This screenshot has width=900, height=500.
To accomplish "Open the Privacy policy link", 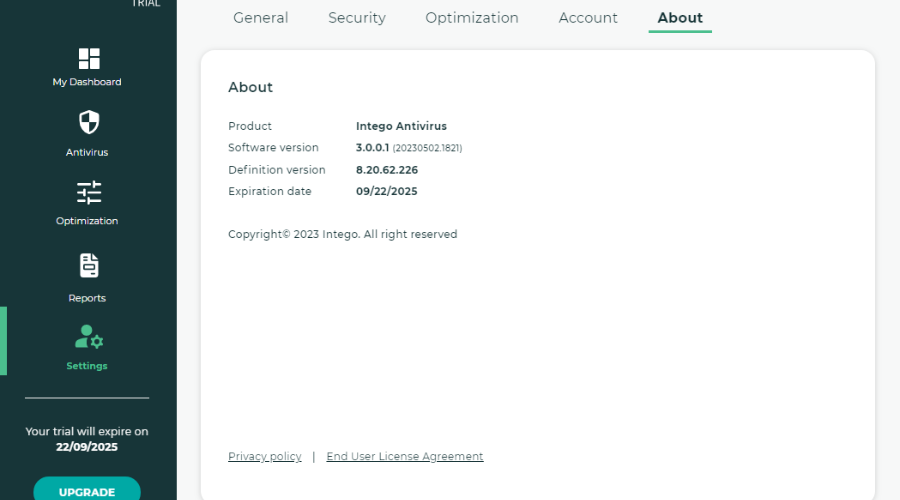I will click(x=265, y=456).
